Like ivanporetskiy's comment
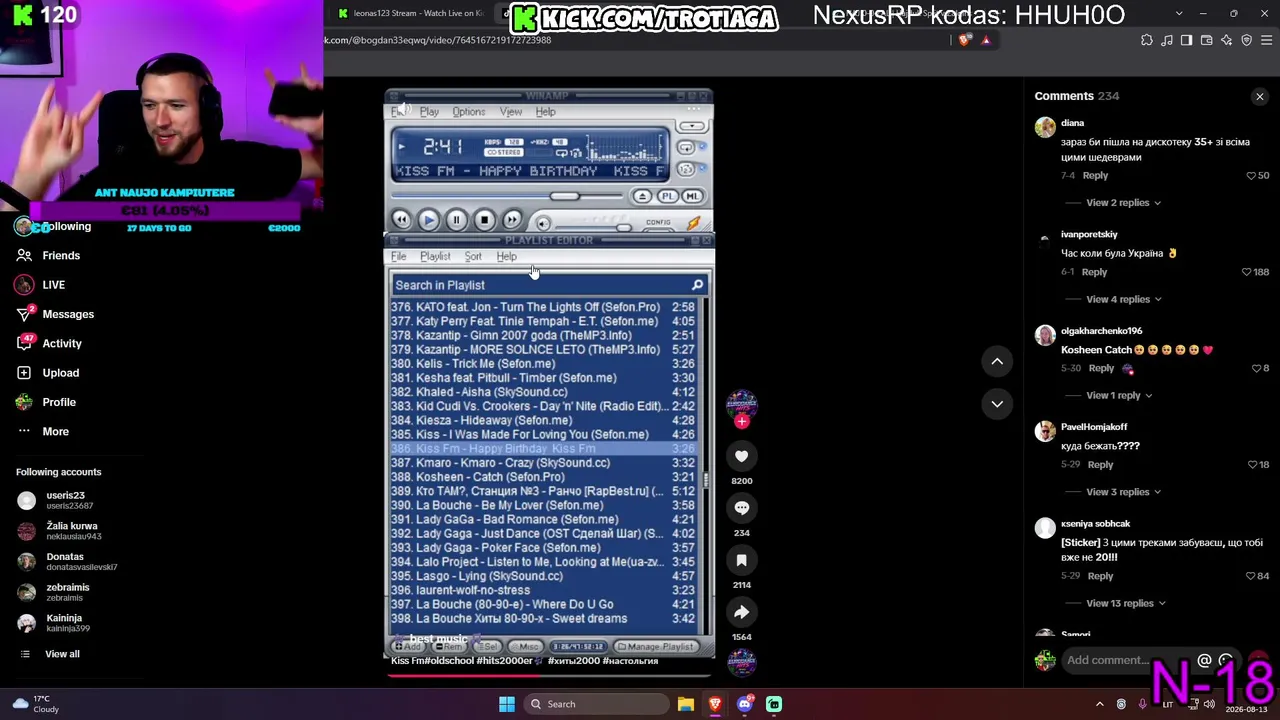Image resolution: width=1280 pixels, height=720 pixels. [1246, 272]
